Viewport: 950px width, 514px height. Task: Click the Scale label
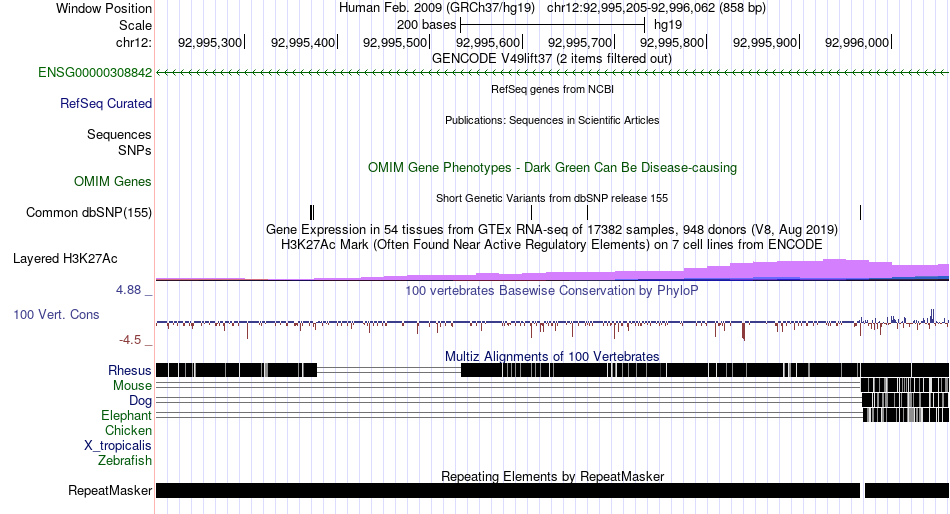coord(135,25)
